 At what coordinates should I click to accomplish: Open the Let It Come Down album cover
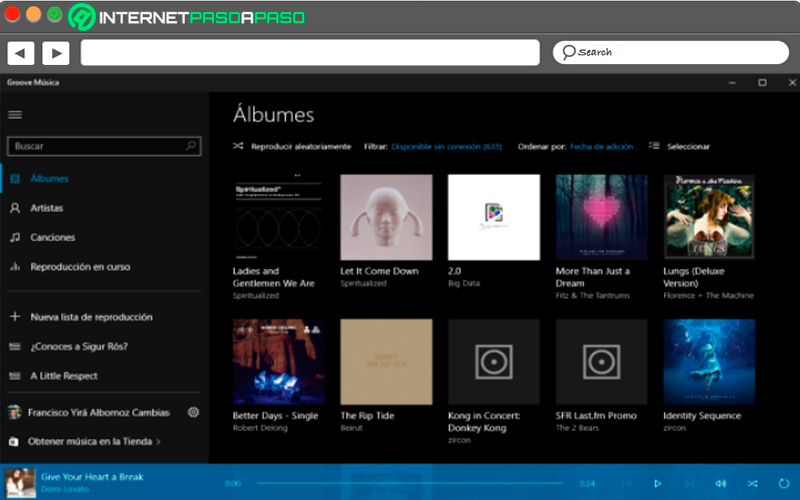(386, 217)
